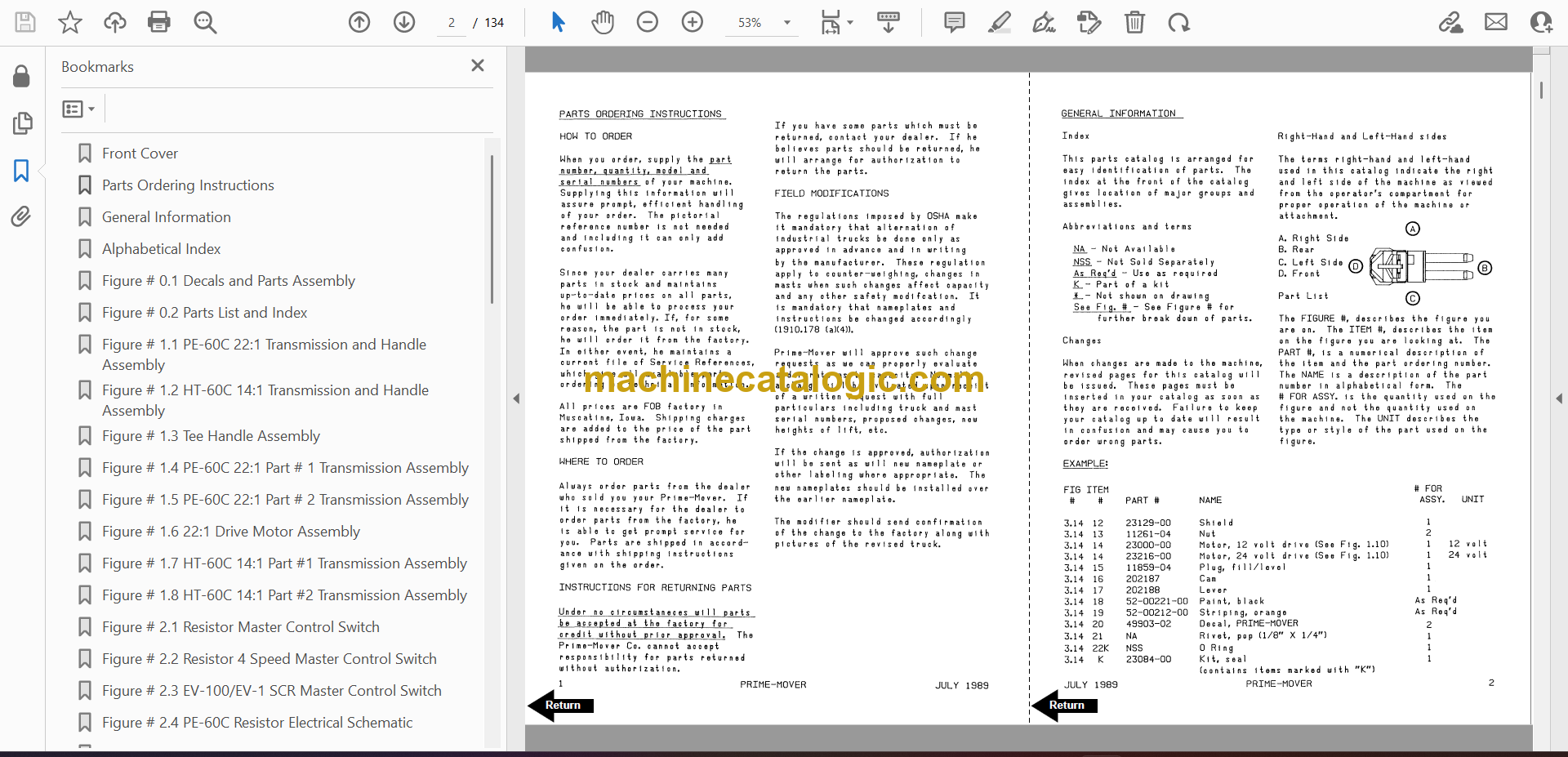The height and width of the screenshot is (757, 1568).
Task: Click the Save file icon
Action: pyautogui.click(x=25, y=22)
